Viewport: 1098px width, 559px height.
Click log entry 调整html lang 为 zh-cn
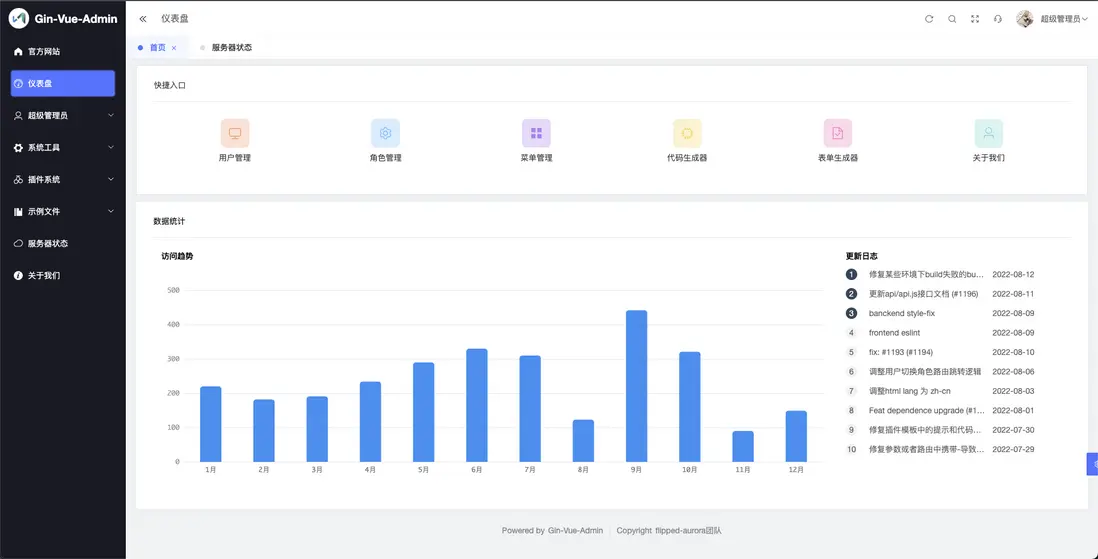coord(909,391)
